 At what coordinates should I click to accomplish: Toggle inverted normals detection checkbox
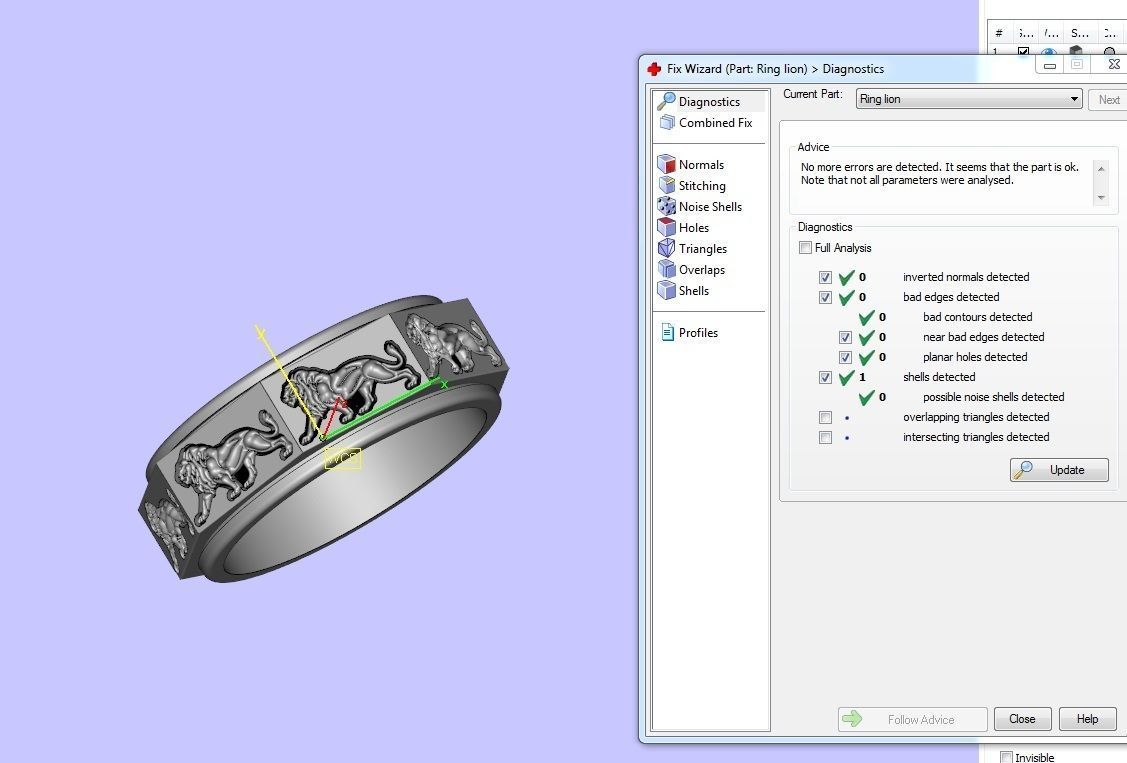tap(825, 277)
